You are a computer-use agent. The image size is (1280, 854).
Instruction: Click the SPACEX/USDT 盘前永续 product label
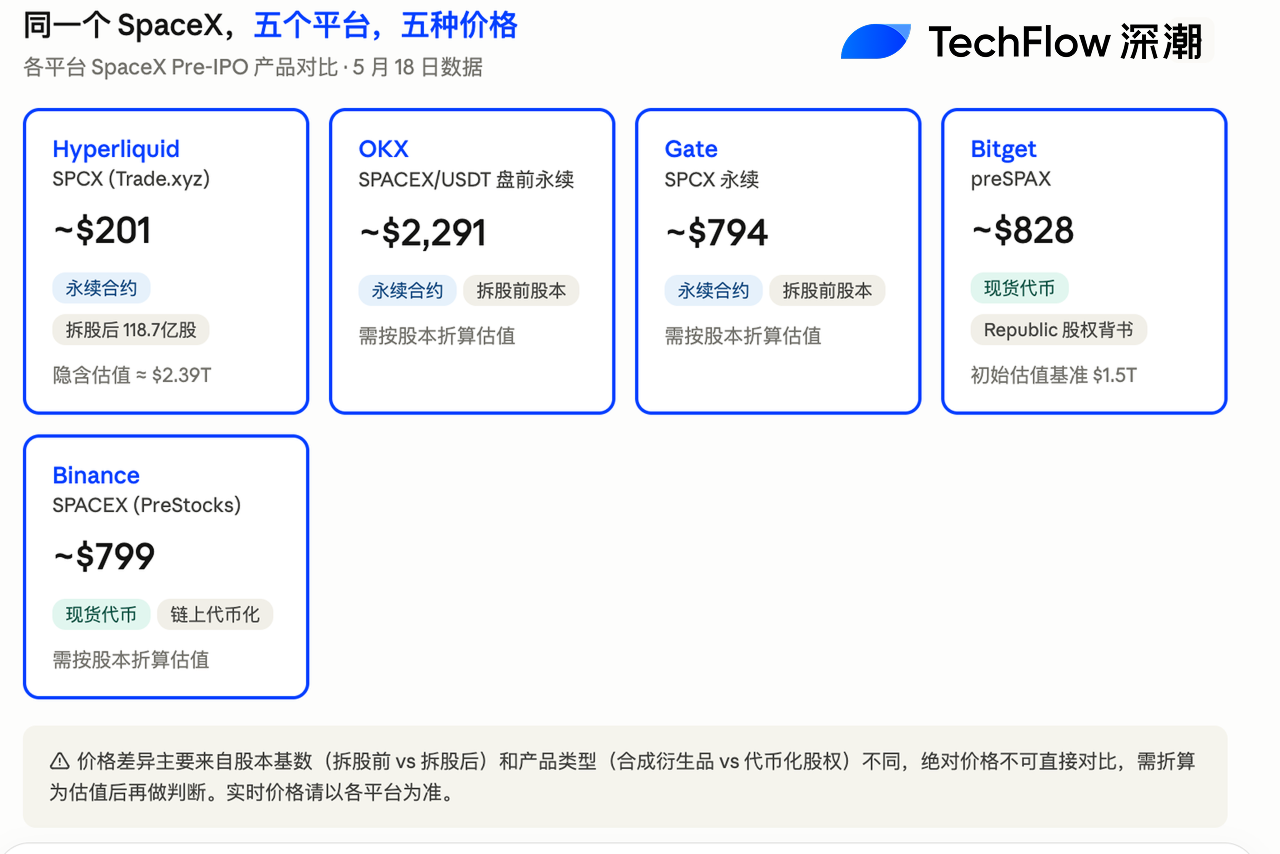[466, 180]
